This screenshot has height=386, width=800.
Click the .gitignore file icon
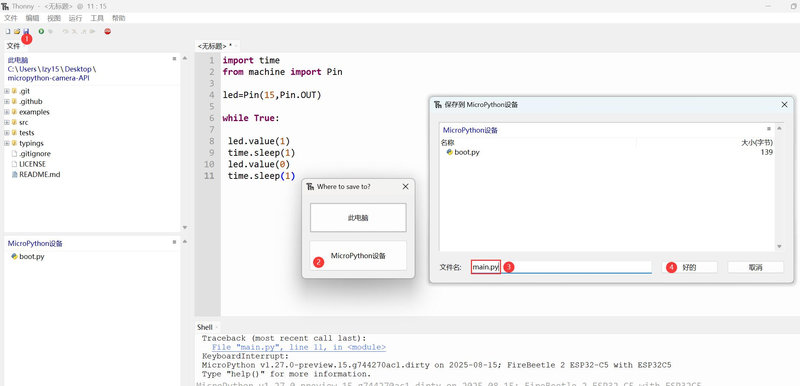pyautogui.click(x=14, y=153)
